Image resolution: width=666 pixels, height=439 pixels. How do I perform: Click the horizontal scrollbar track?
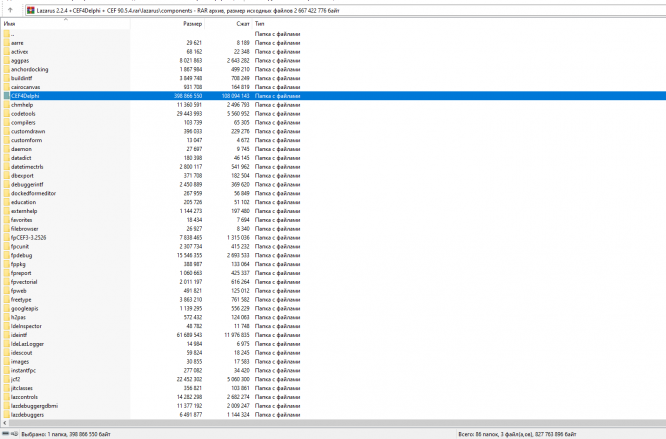337,423
